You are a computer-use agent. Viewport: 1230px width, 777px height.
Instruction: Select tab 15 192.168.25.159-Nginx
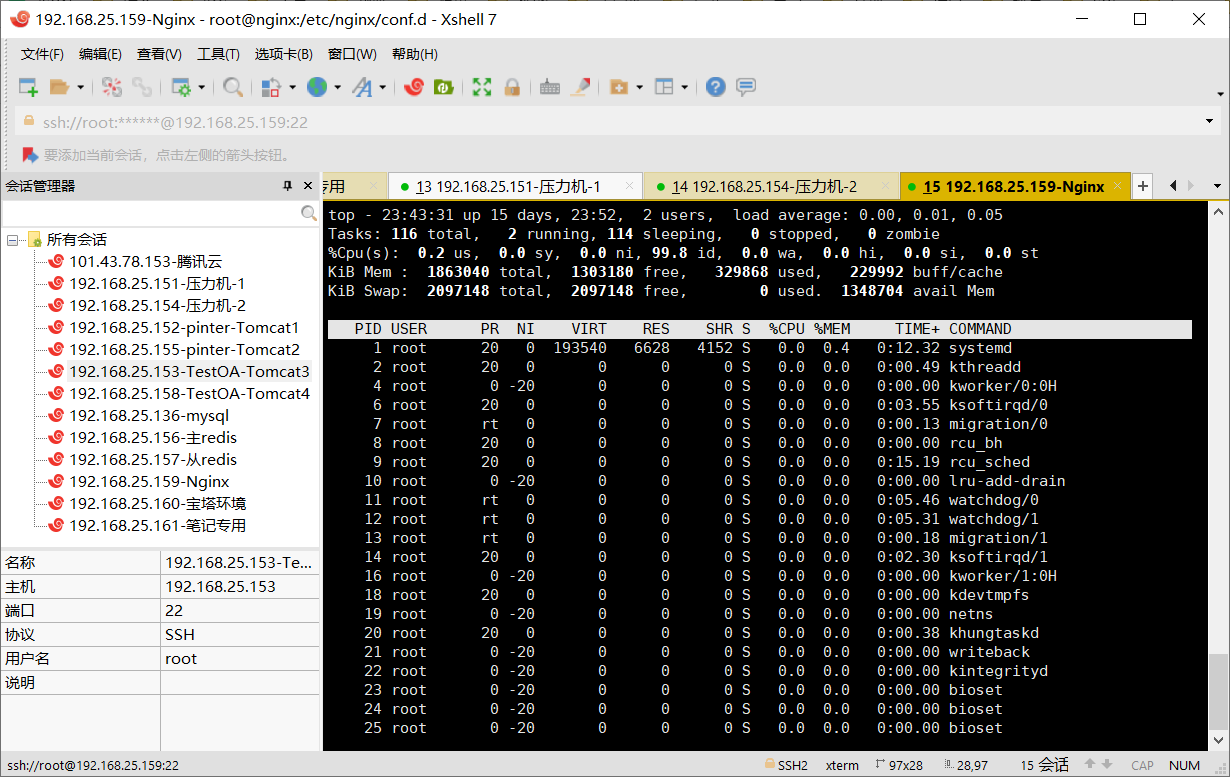(x=1014, y=186)
